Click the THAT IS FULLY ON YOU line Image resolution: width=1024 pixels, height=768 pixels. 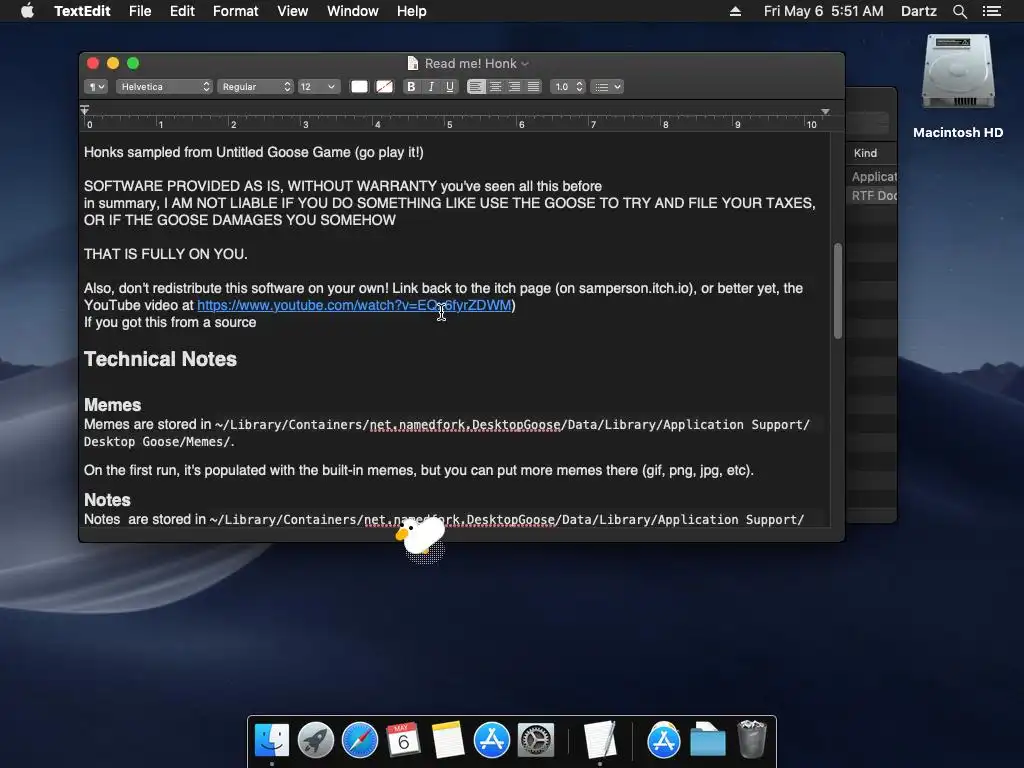coord(165,254)
